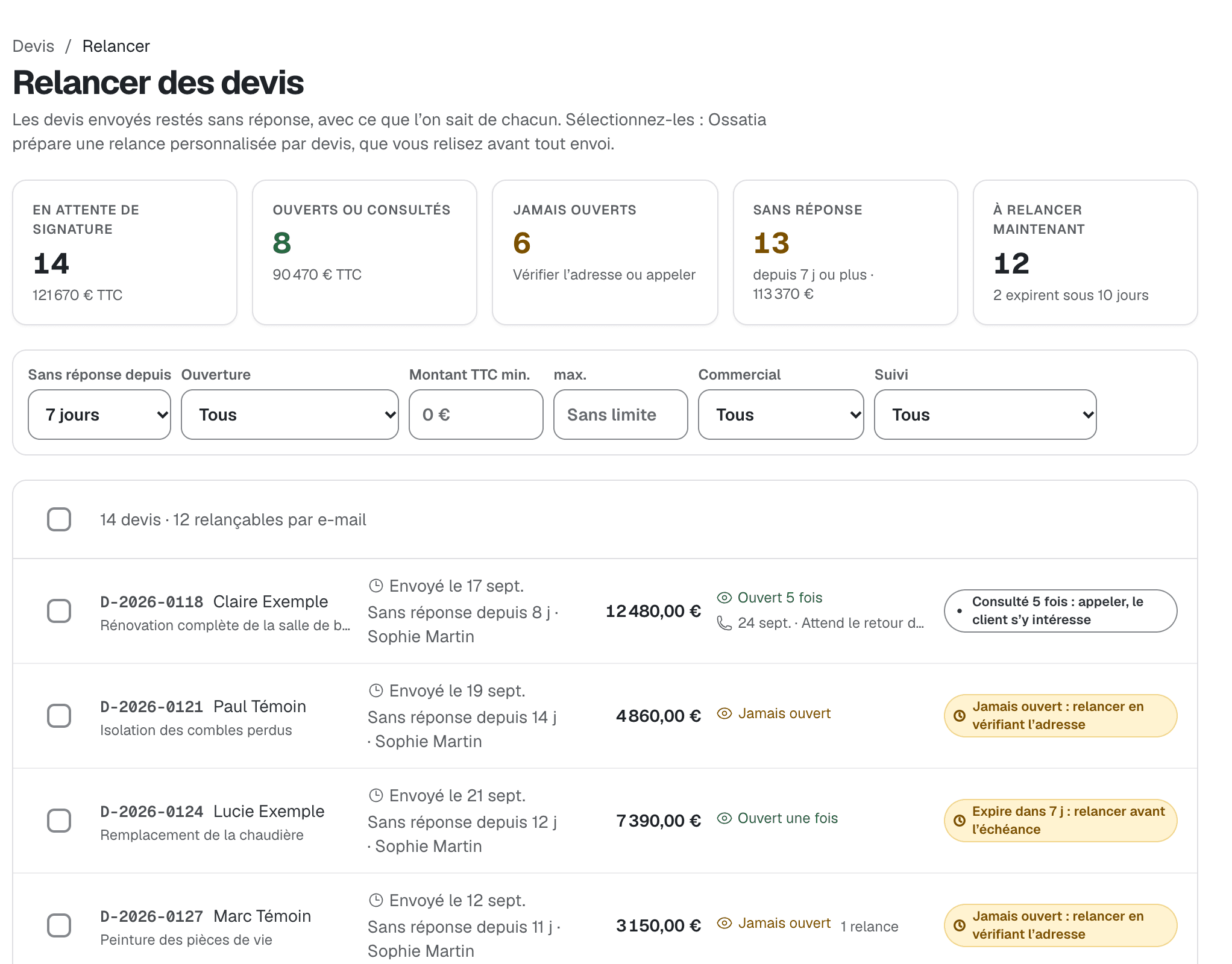
Task: Click the '1 relance' label in Marc Témoin's row
Action: coord(870,927)
